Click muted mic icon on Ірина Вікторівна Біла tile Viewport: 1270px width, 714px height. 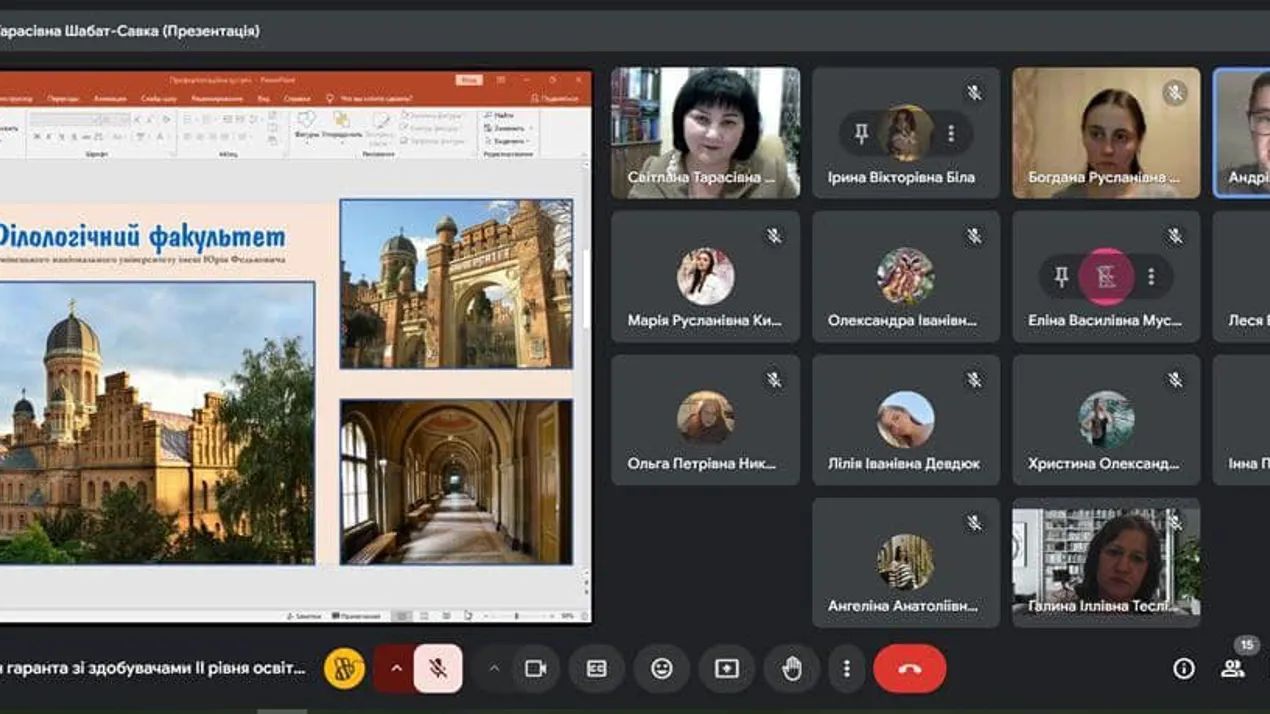pos(974,93)
